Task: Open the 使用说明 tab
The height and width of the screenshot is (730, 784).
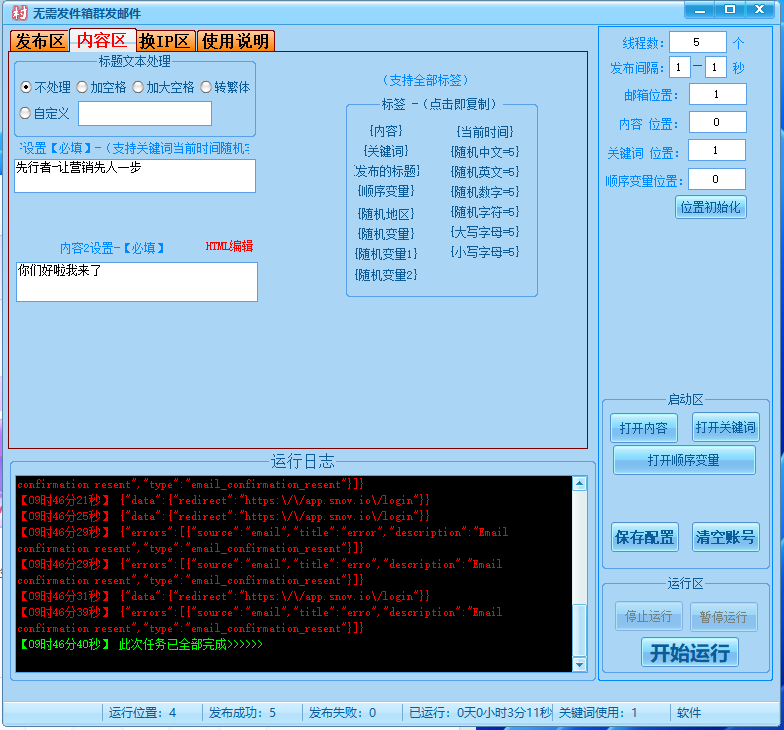Action: coord(235,41)
